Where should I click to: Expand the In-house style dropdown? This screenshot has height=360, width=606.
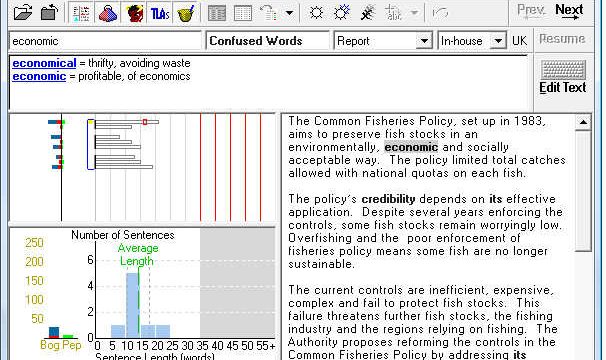point(498,41)
